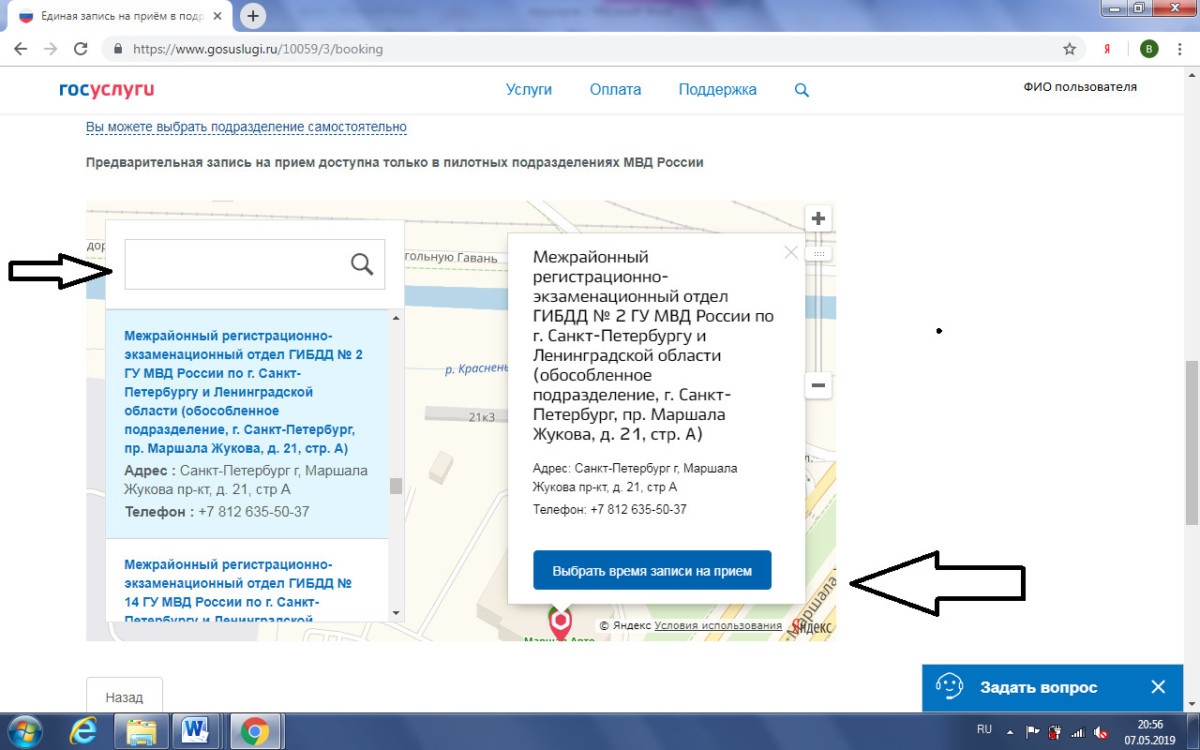Reload the page in browser

(81, 48)
